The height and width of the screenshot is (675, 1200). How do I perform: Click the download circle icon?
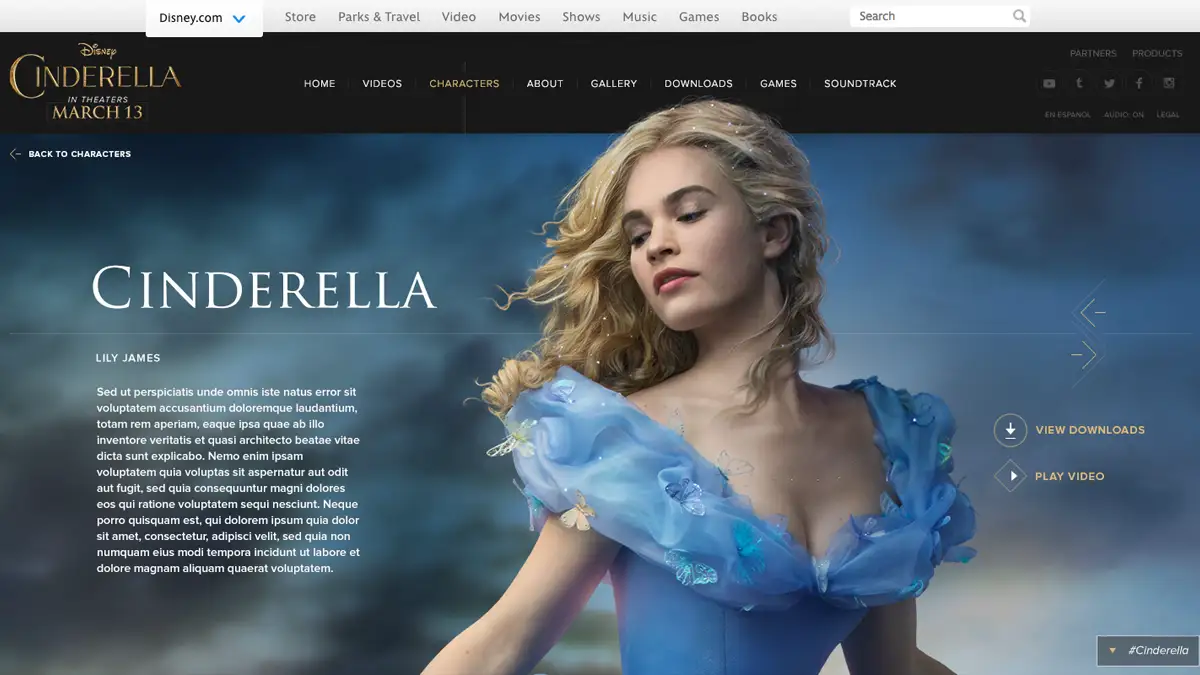click(x=1010, y=430)
